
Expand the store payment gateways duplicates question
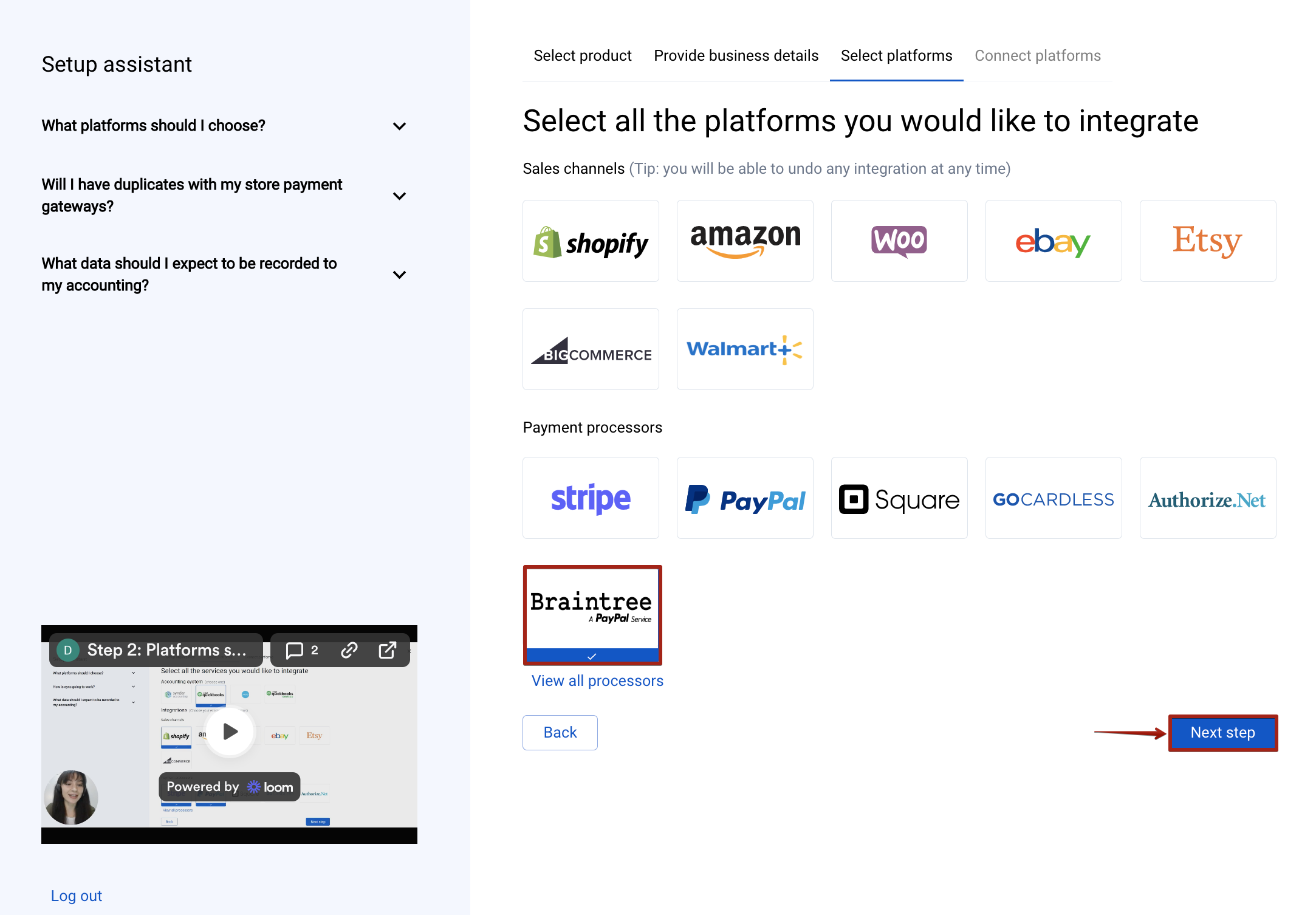(x=225, y=196)
